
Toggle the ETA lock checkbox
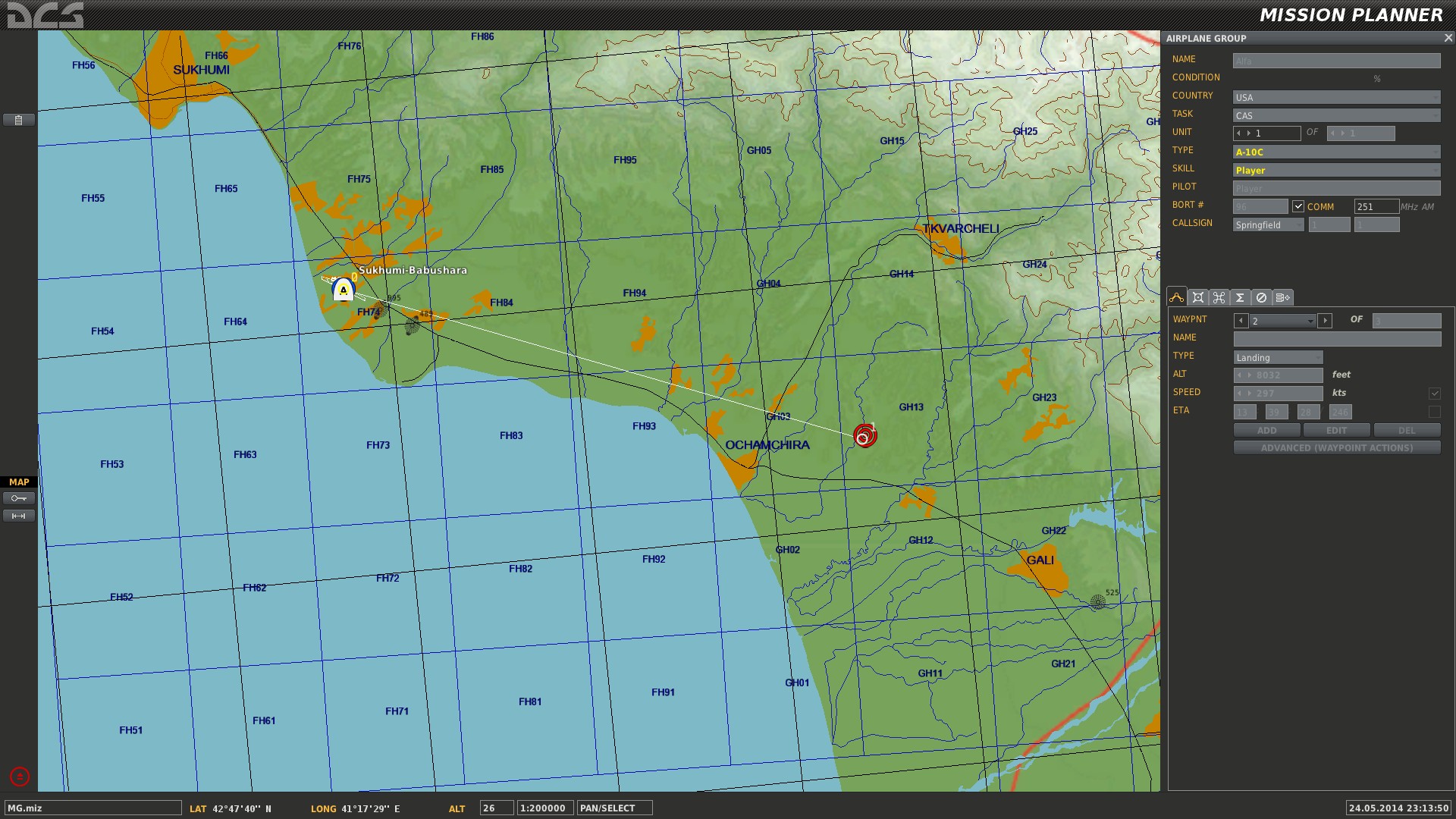1435,412
